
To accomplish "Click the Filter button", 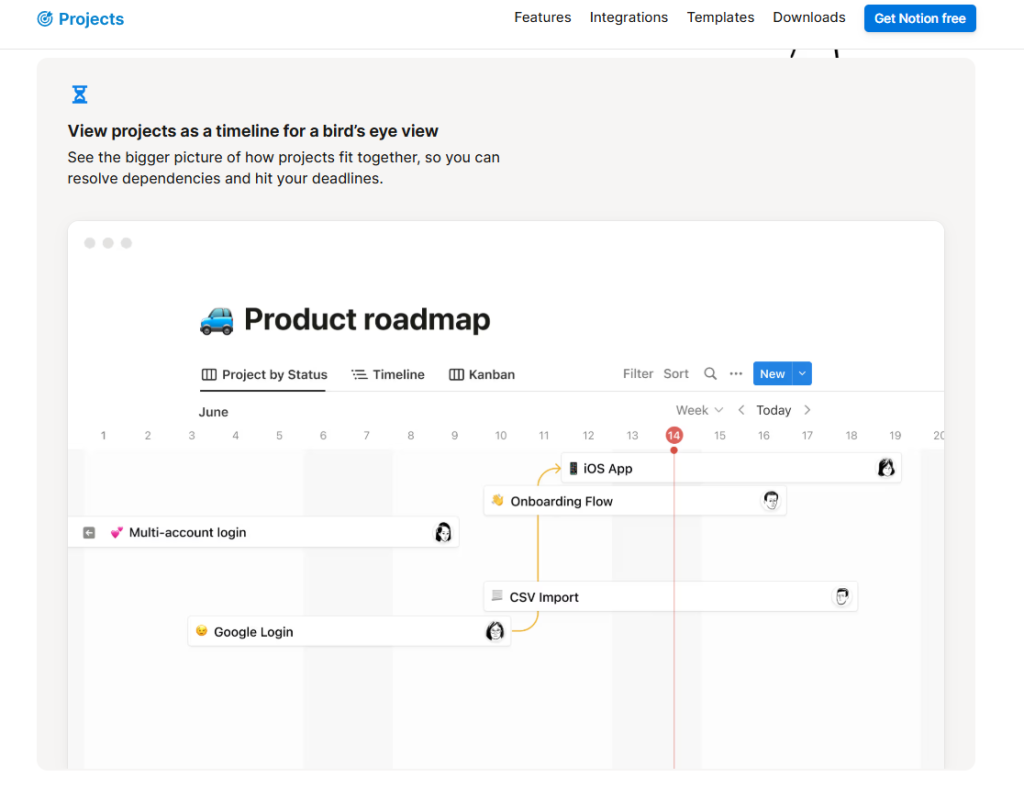I will click(x=637, y=373).
